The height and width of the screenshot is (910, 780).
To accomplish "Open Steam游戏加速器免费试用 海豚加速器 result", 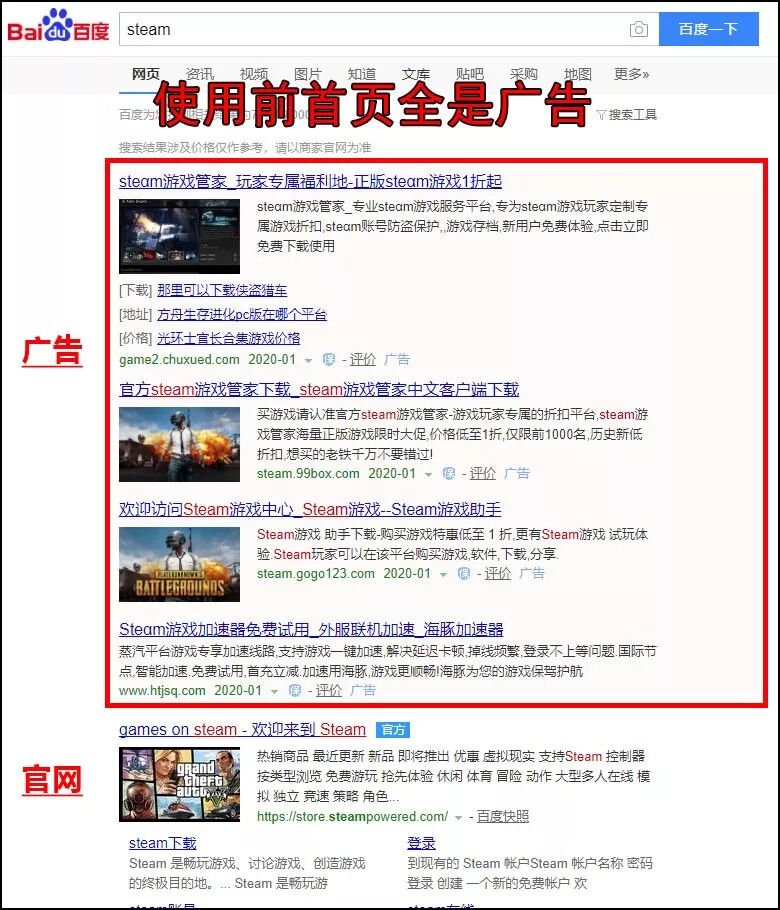I will click(311, 629).
